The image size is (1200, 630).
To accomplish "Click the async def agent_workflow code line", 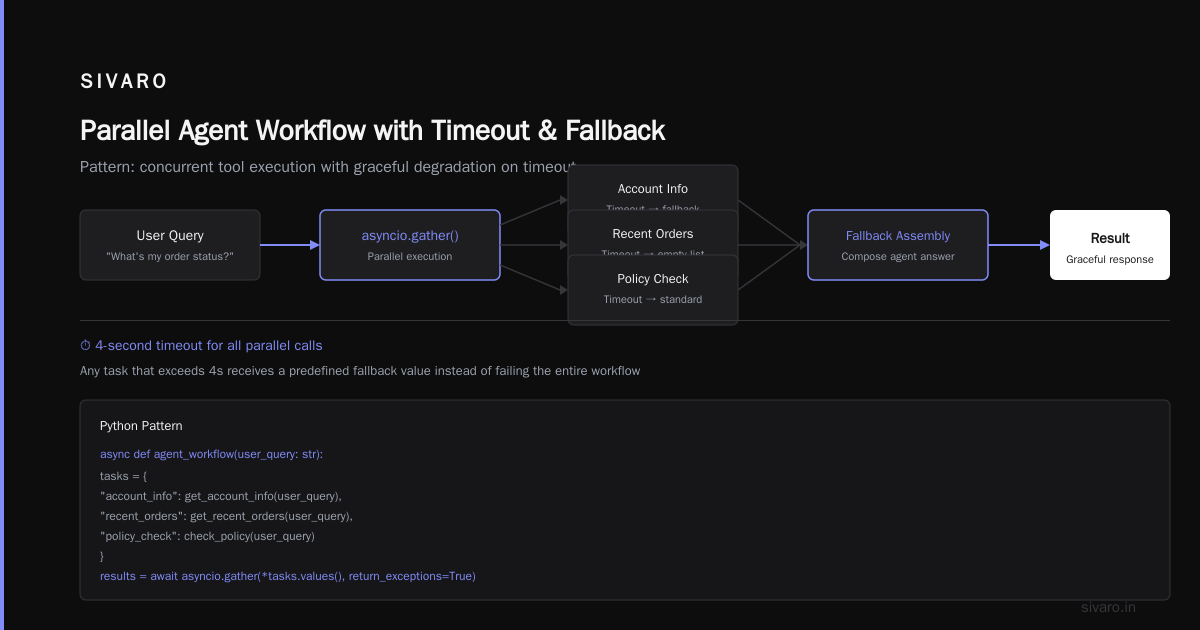I will [x=211, y=454].
